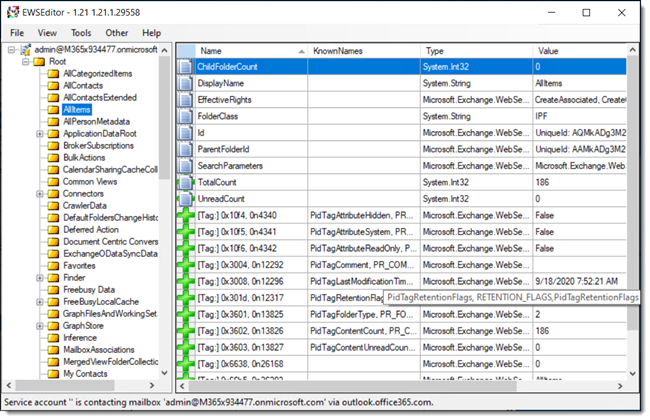Image resolution: width=650 pixels, height=420 pixels.
Task: Click the mailbox icon beside admin account
Action: click(x=26, y=50)
